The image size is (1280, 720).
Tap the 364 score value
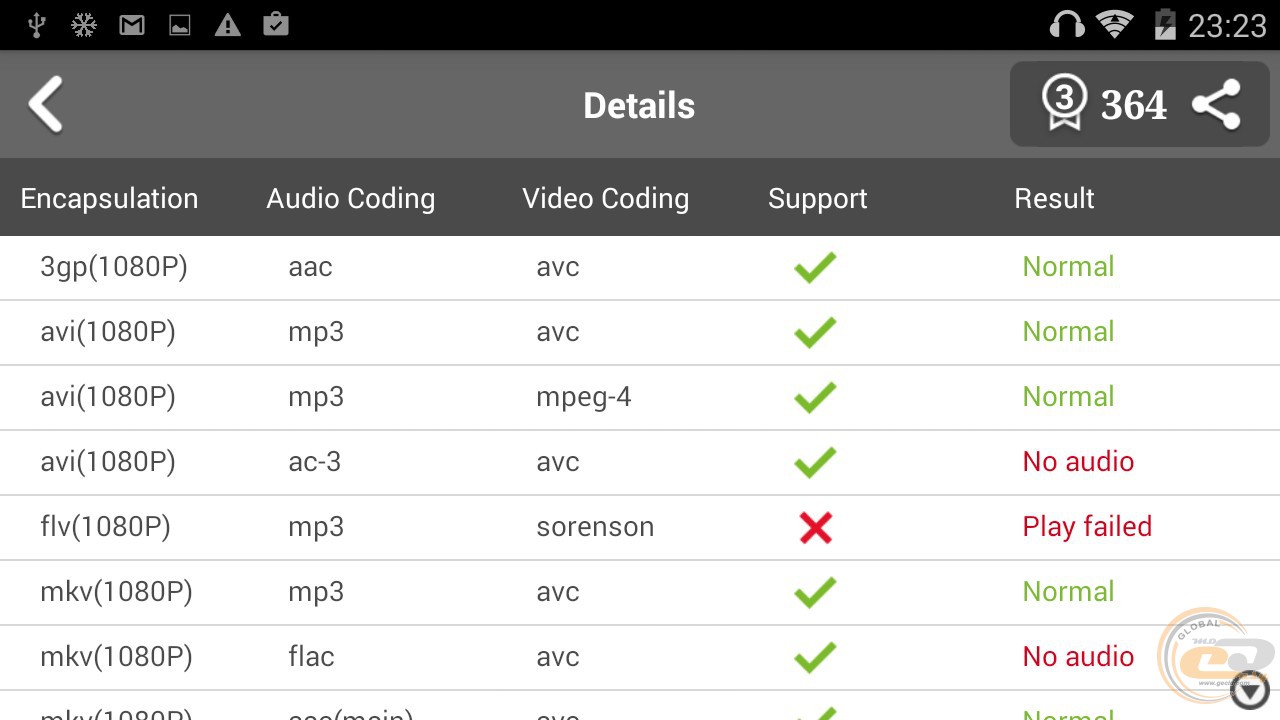[x=1134, y=105]
